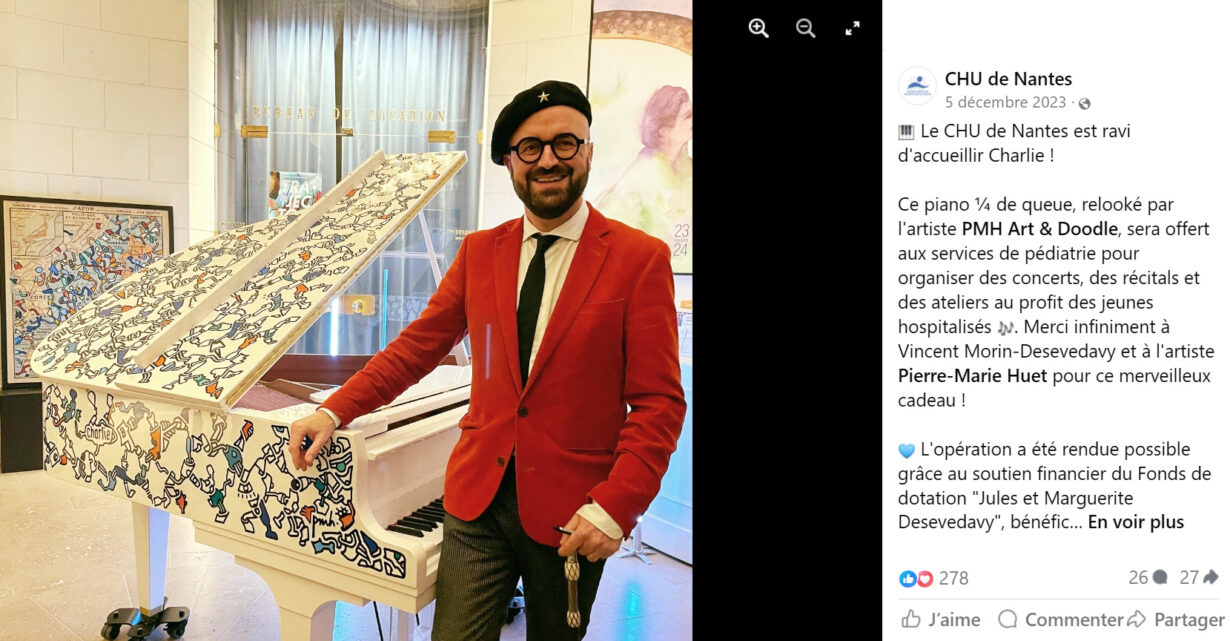Open the CHU de Nantes page name

pyautogui.click(x=1008, y=79)
